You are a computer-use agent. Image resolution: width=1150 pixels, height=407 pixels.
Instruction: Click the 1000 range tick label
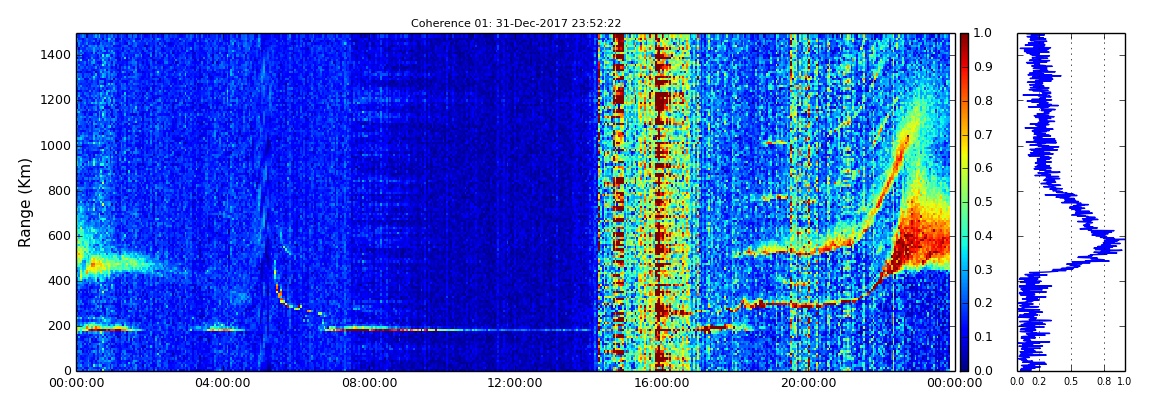[56, 146]
